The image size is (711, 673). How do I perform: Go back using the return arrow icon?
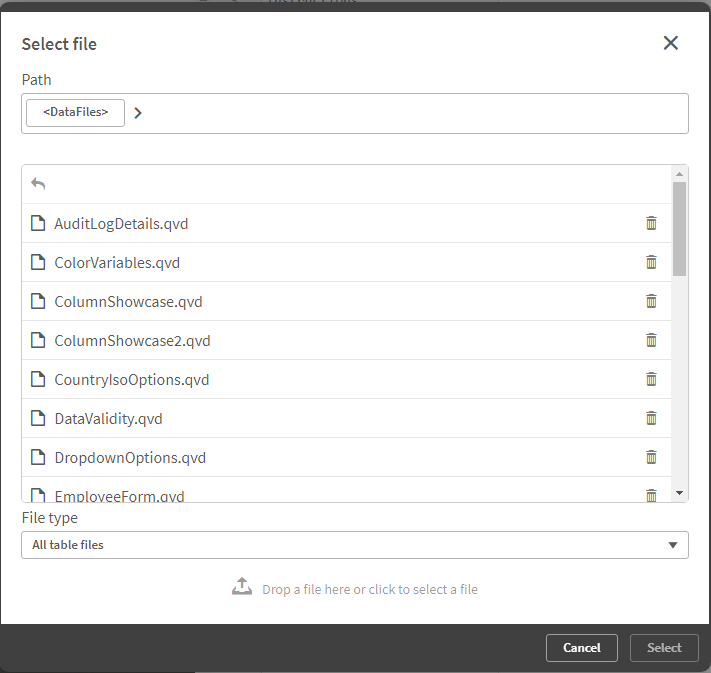38,184
